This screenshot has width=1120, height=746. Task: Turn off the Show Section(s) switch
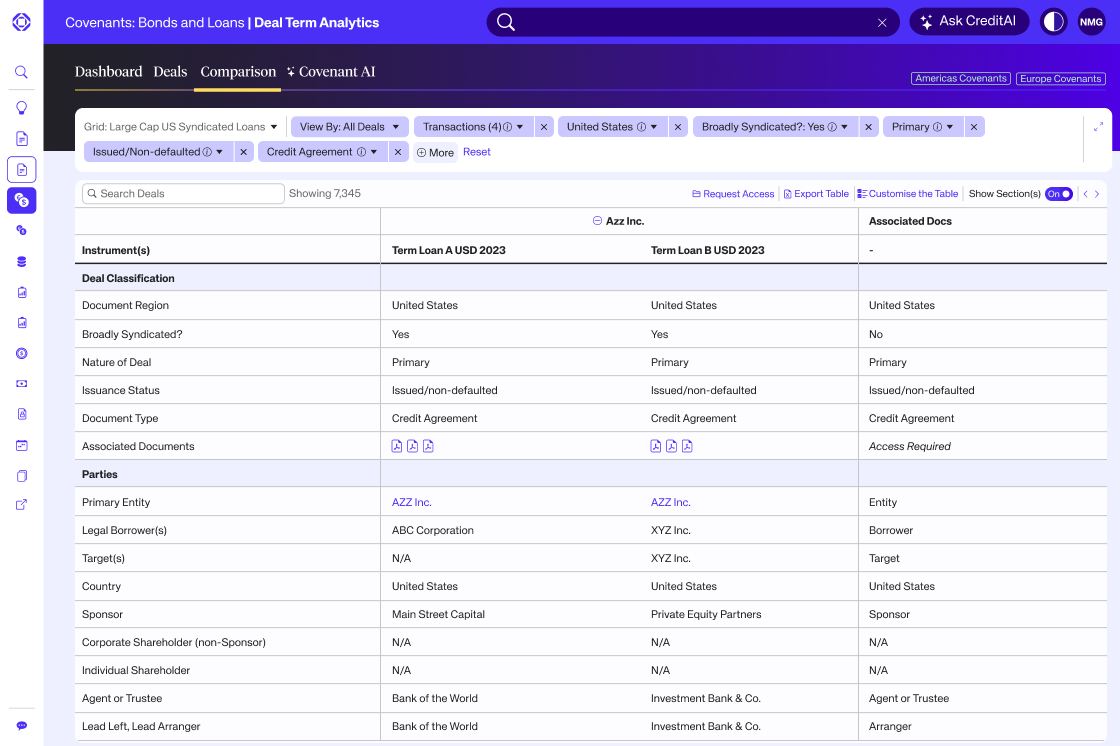point(1058,194)
